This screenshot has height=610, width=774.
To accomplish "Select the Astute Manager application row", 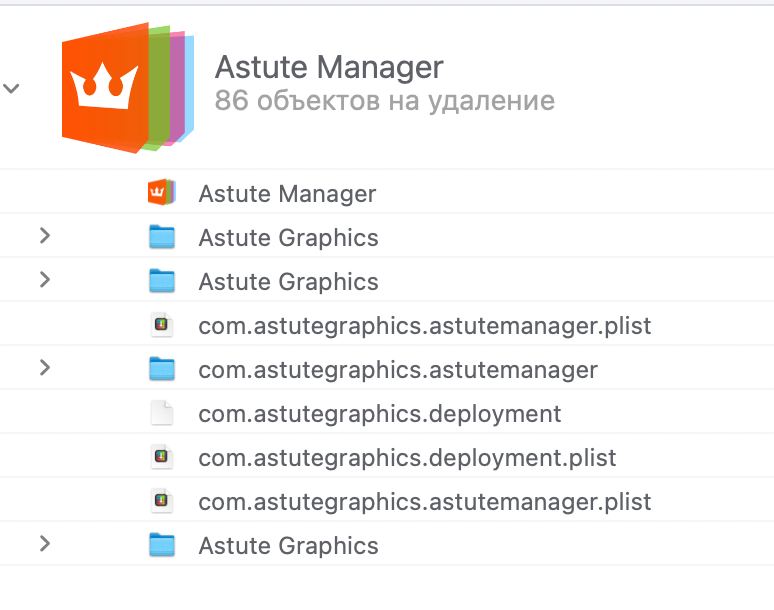I will click(387, 192).
